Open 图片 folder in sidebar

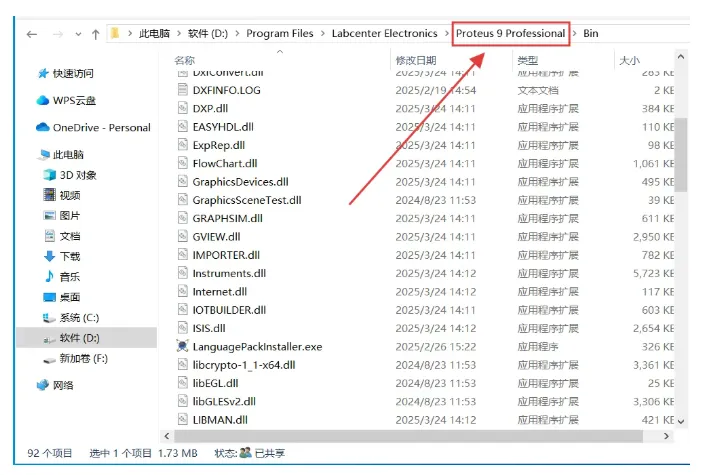coord(70,216)
